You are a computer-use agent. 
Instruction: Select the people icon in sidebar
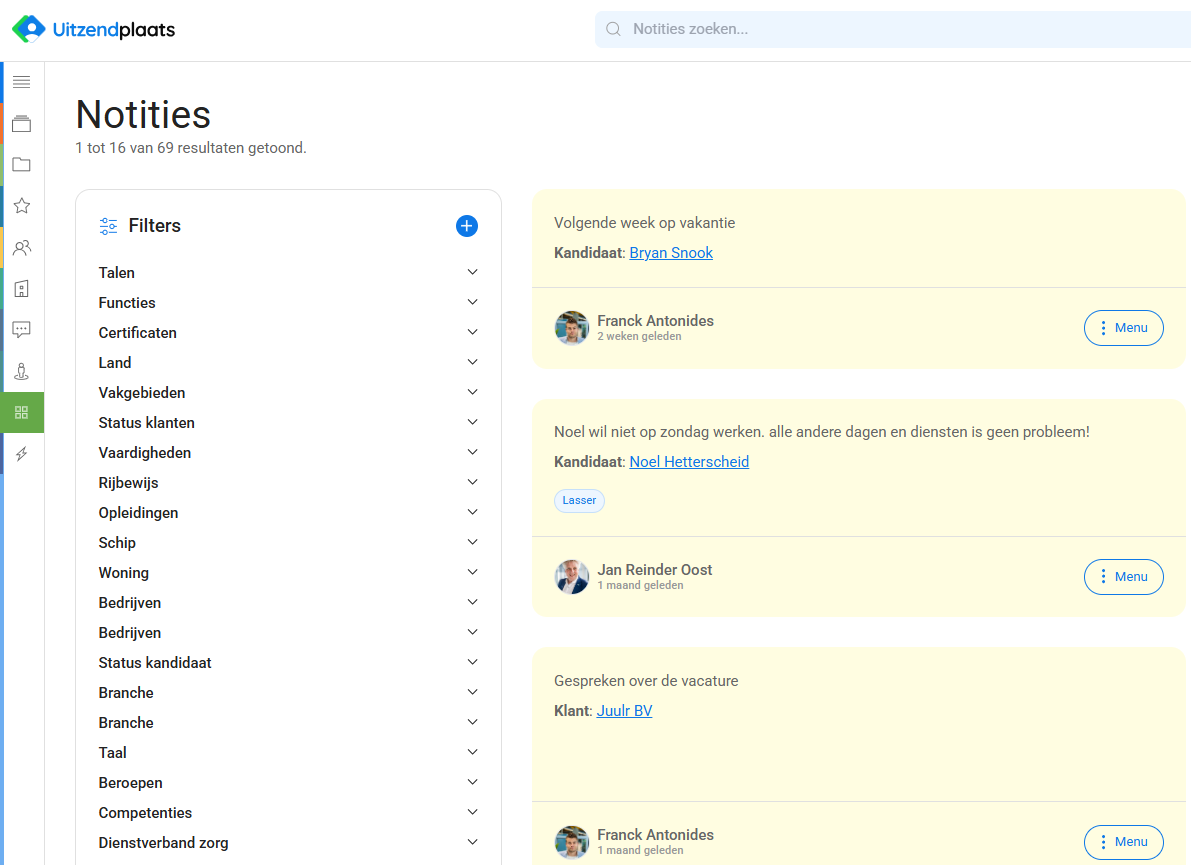tap(21, 248)
